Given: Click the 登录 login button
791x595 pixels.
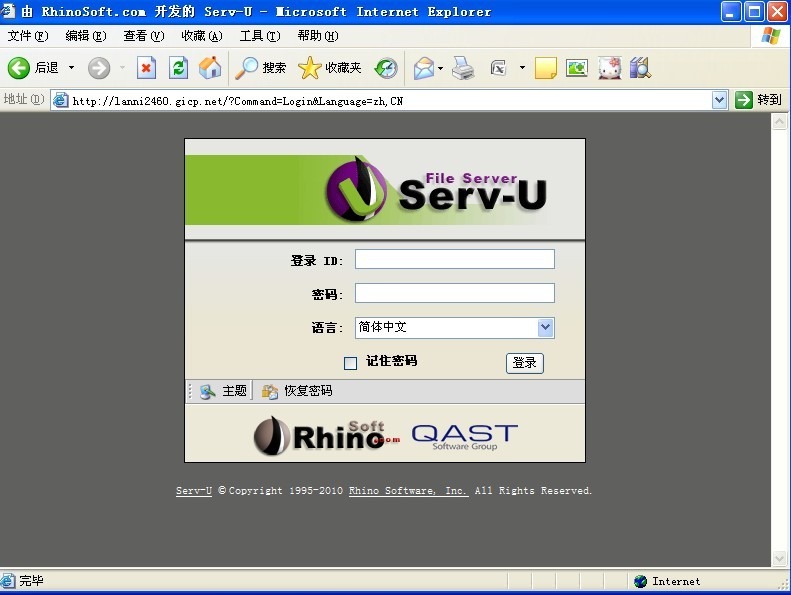Looking at the screenshot, I should [x=525, y=363].
